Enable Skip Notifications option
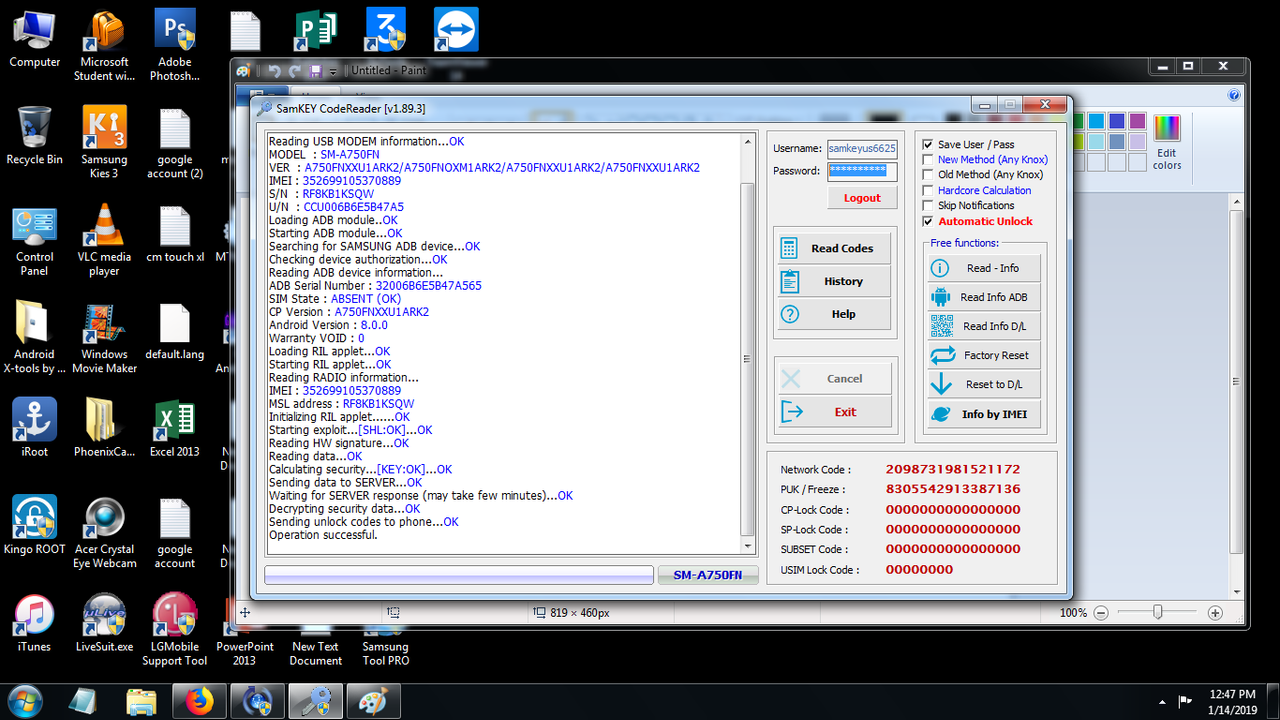Viewport: 1280px width, 720px height. click(x=928, y=206)
